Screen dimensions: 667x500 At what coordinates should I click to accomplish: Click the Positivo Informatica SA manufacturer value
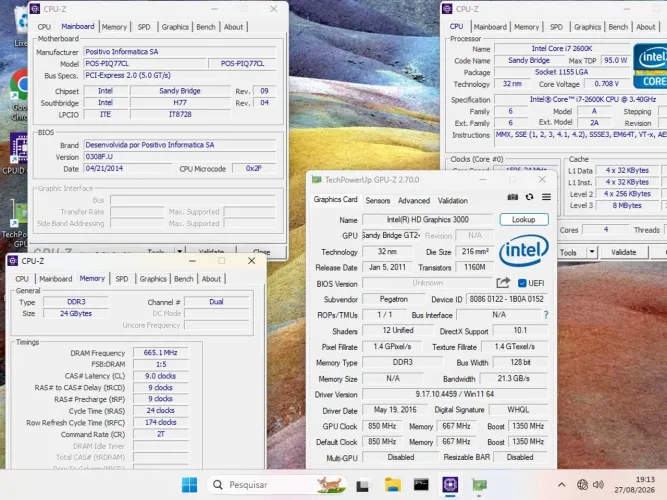(180, 51)
